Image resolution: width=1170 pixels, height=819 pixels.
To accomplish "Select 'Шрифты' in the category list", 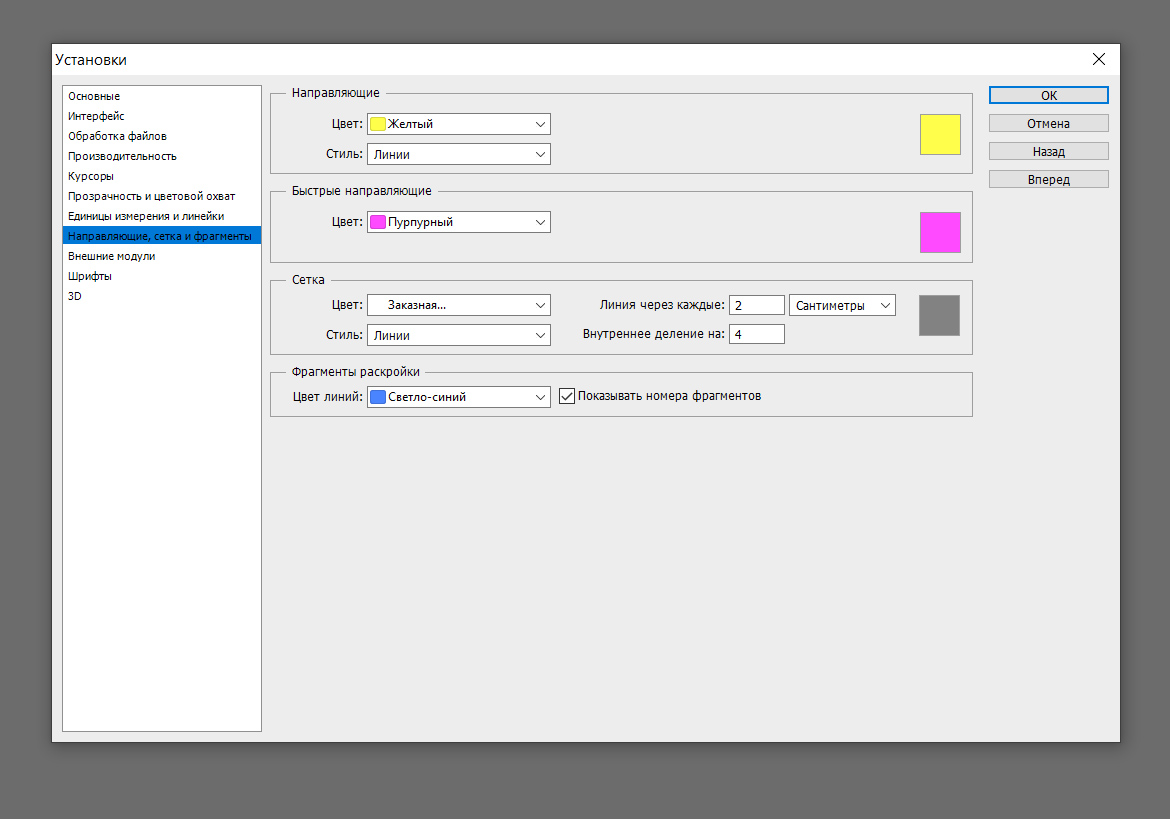I will click(x=90, y=276).
